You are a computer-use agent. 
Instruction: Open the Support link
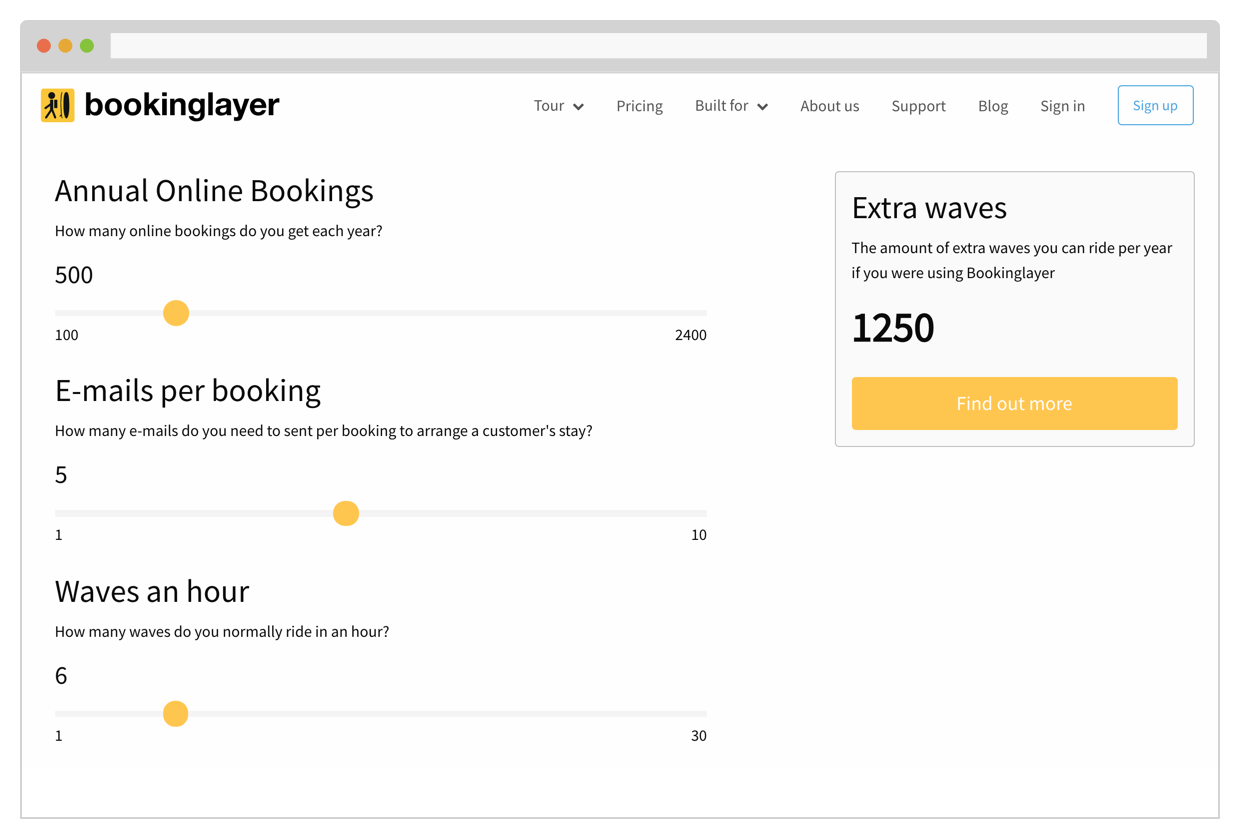click(x=918, y=106)
